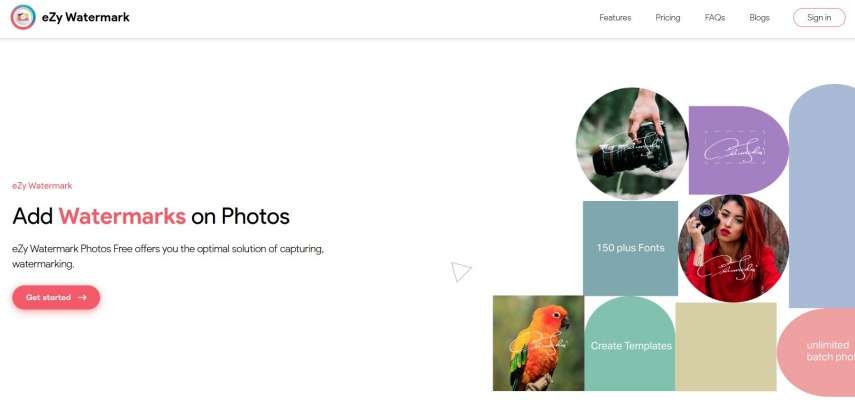Open the Features menu item
This screenshot has width=855, height=411.
point(615,17)
